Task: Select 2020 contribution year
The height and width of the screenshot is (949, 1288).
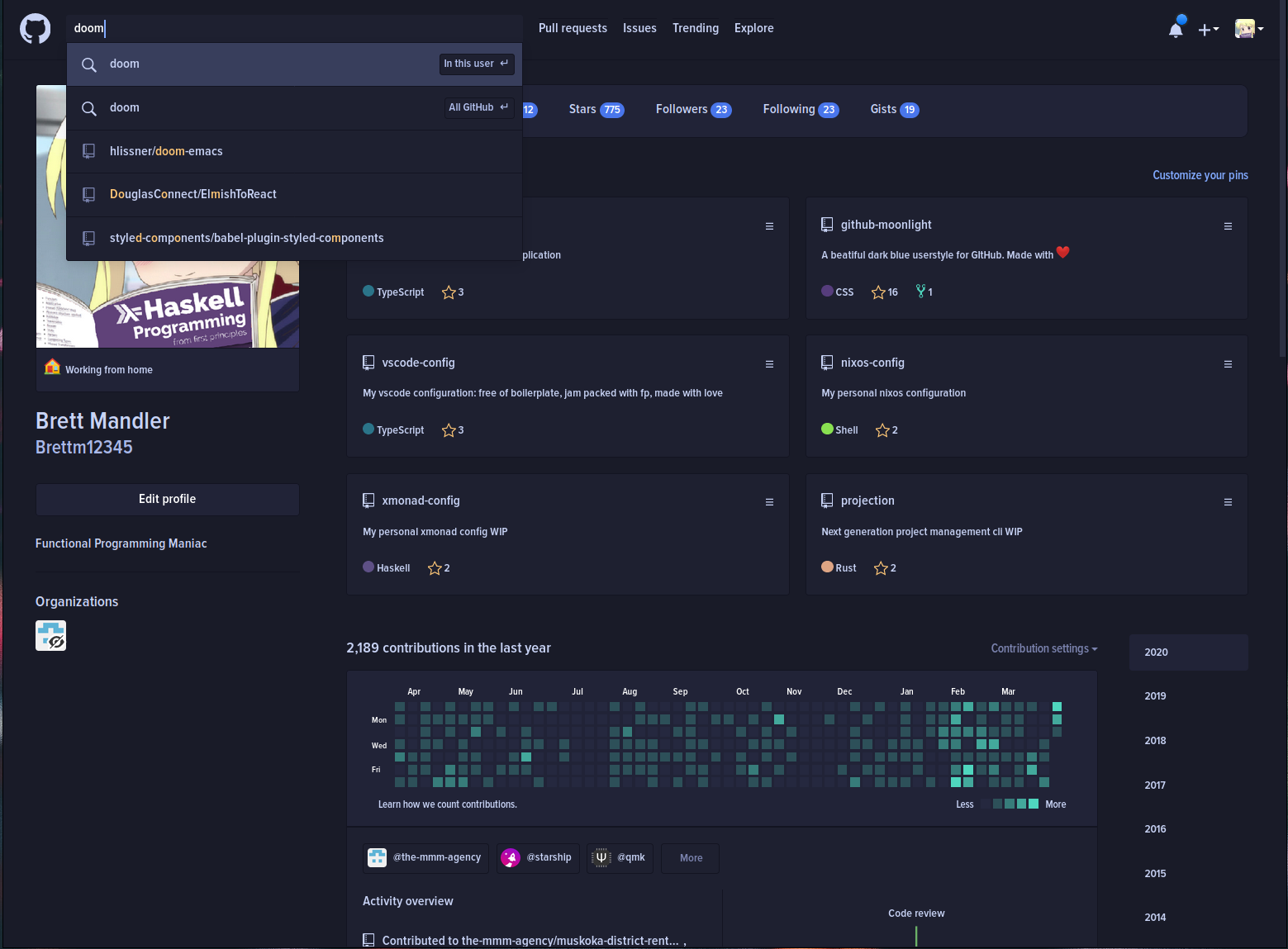Action: click(1188, 652)
